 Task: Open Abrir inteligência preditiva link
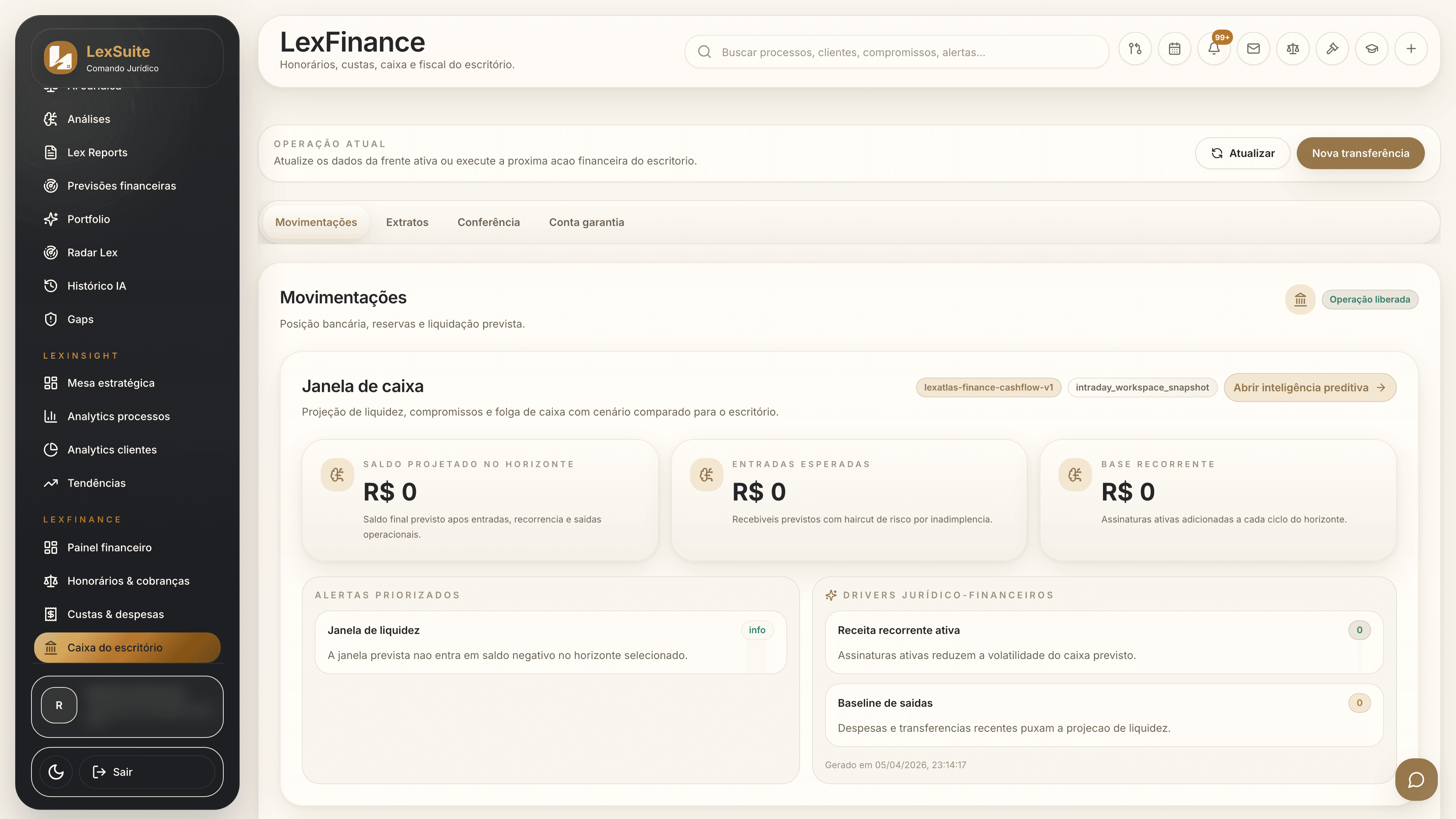pyautogui.click(x=1310, y=387)
